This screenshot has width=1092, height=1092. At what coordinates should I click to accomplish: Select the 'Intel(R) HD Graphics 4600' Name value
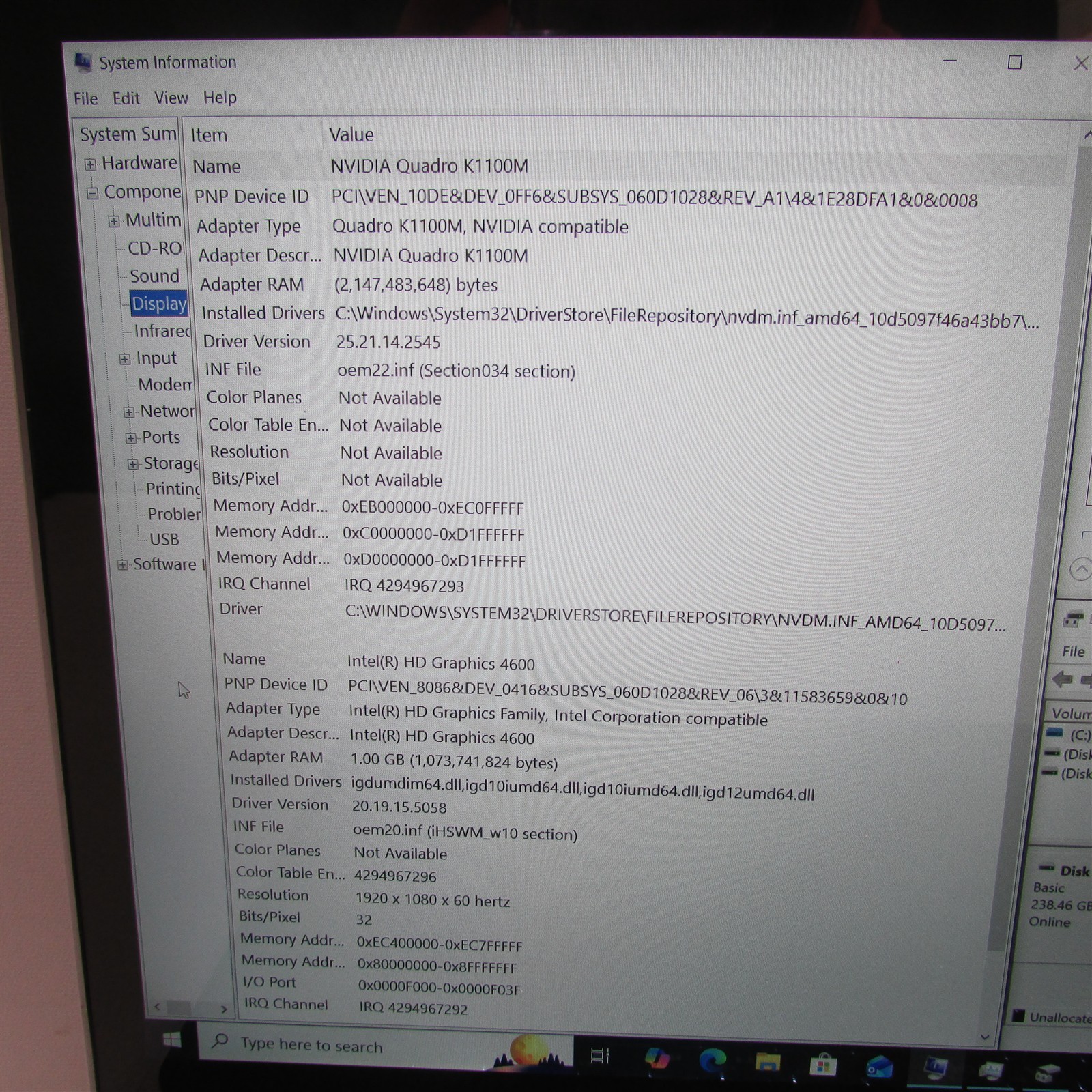(x=441, y=663)
